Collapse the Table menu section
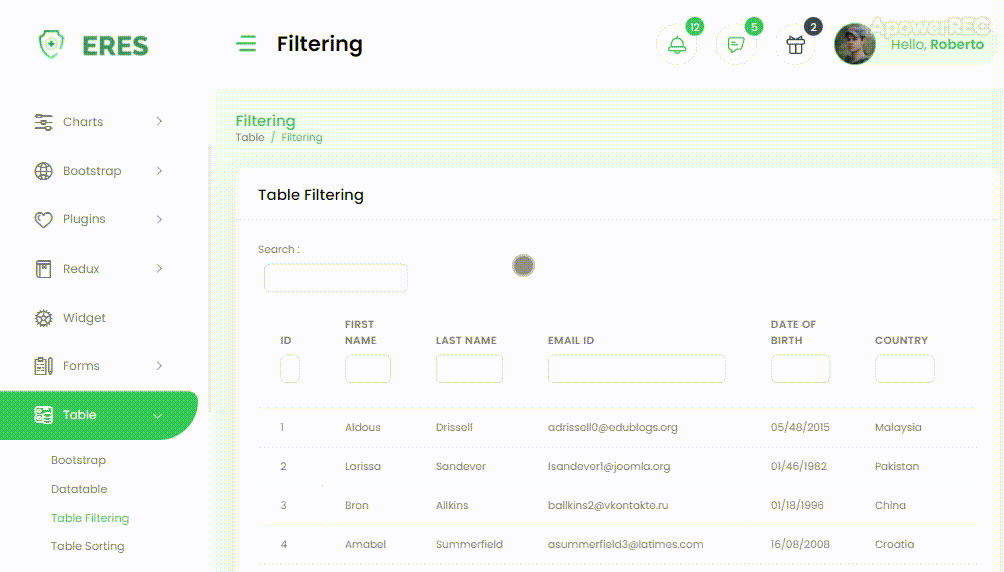Image resolution: width=1004 pixels, height=572 pixels. click(x=158, y=415)
